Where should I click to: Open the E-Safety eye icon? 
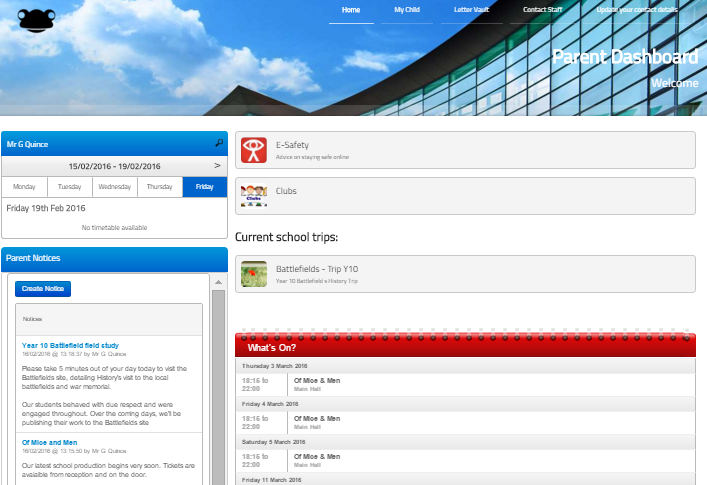click(x=254, y=150)
